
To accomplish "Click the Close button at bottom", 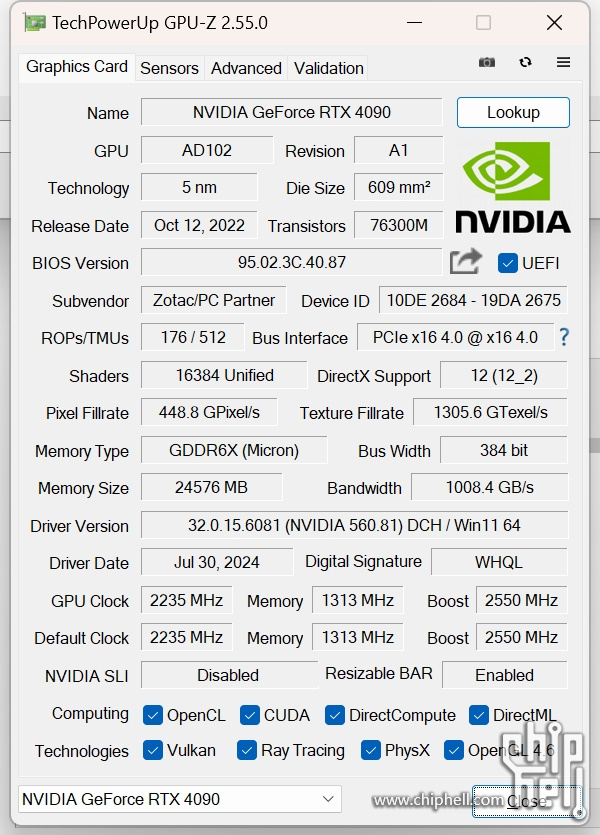I will (527, 801).
